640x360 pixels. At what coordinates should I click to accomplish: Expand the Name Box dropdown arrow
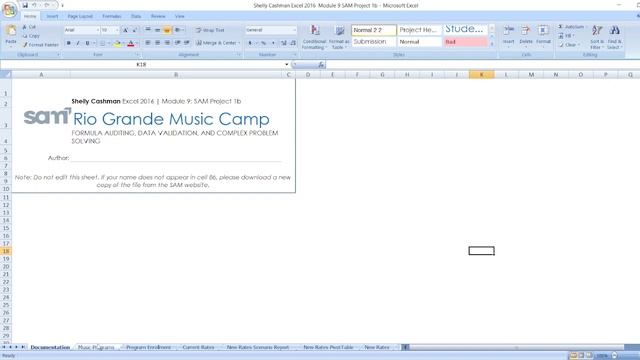(287, 64)
